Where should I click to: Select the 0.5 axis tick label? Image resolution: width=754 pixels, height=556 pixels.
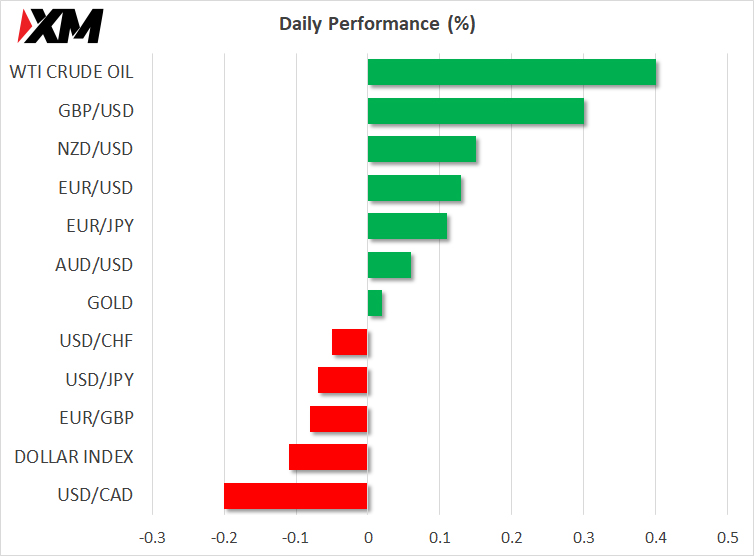728,538
